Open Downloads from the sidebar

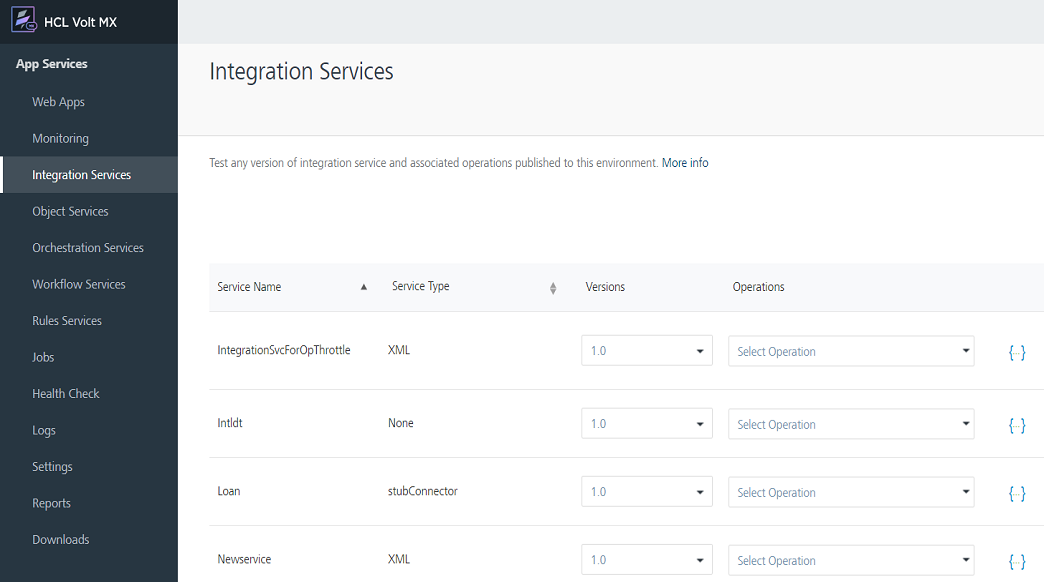coord(61,540)
